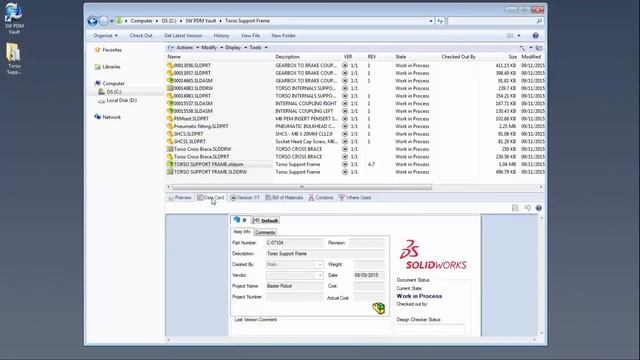The height and width of the screenshot is (360, 640).
Task: Open Explorer help question mark icon
Action: [535, 36]
